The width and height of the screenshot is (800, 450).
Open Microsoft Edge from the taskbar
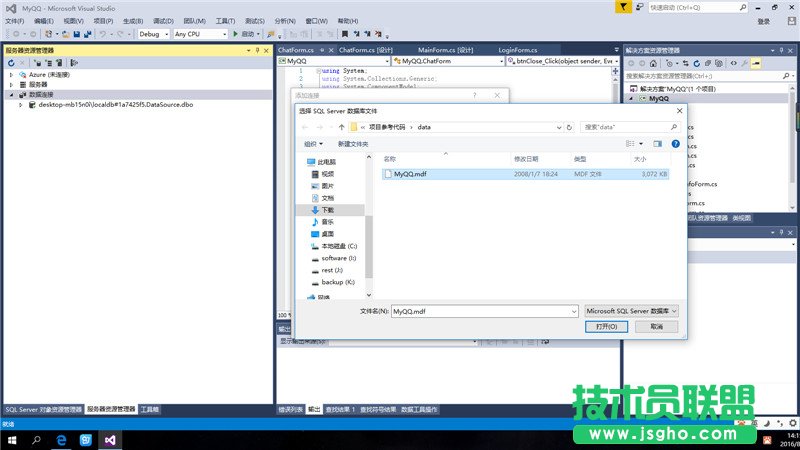pyautogui.click(x=61, y=440)
